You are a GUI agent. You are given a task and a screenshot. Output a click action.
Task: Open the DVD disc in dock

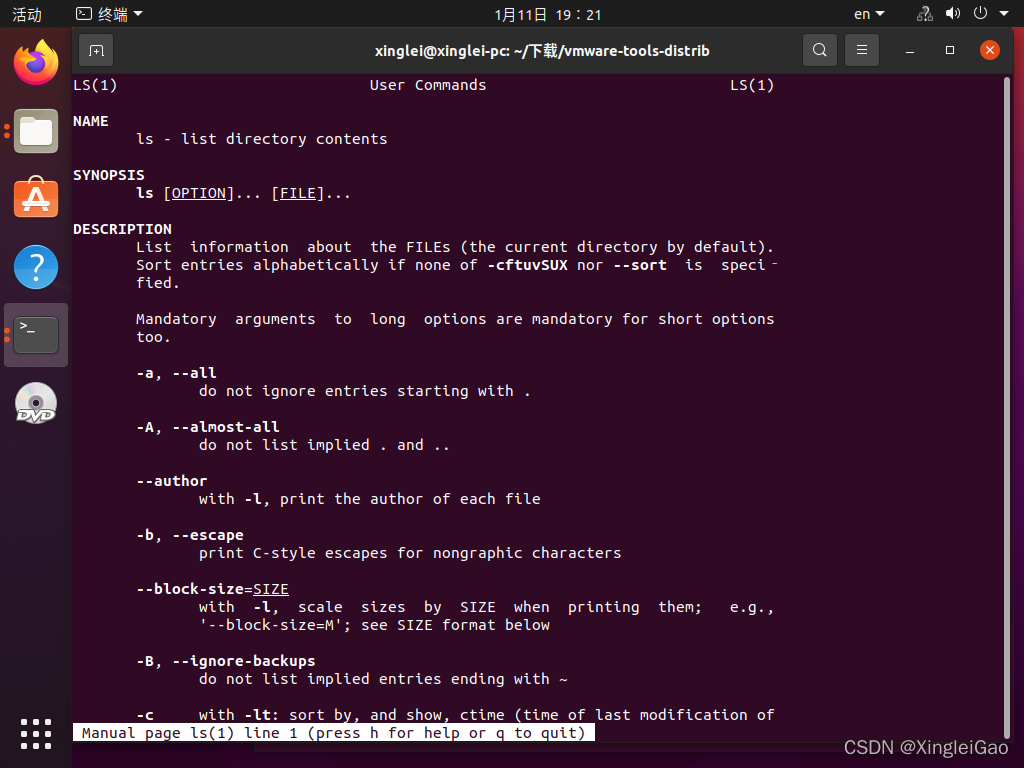[x=36, y=404]
